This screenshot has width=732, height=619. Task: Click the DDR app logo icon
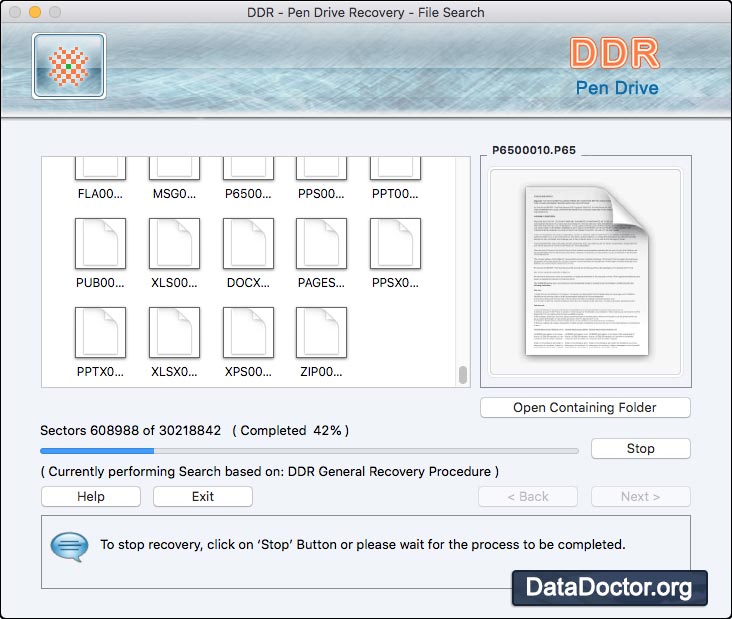point(69,66)
